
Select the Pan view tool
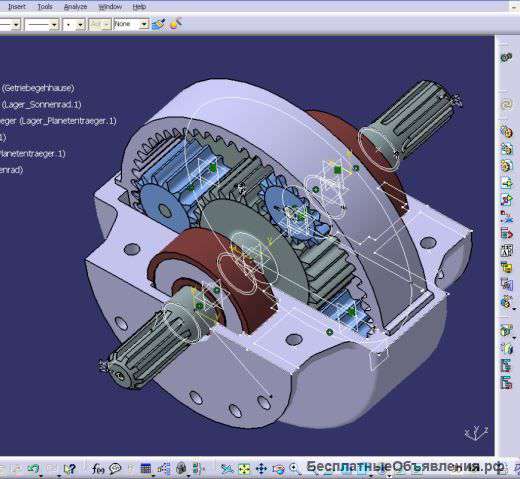(261, 469)
